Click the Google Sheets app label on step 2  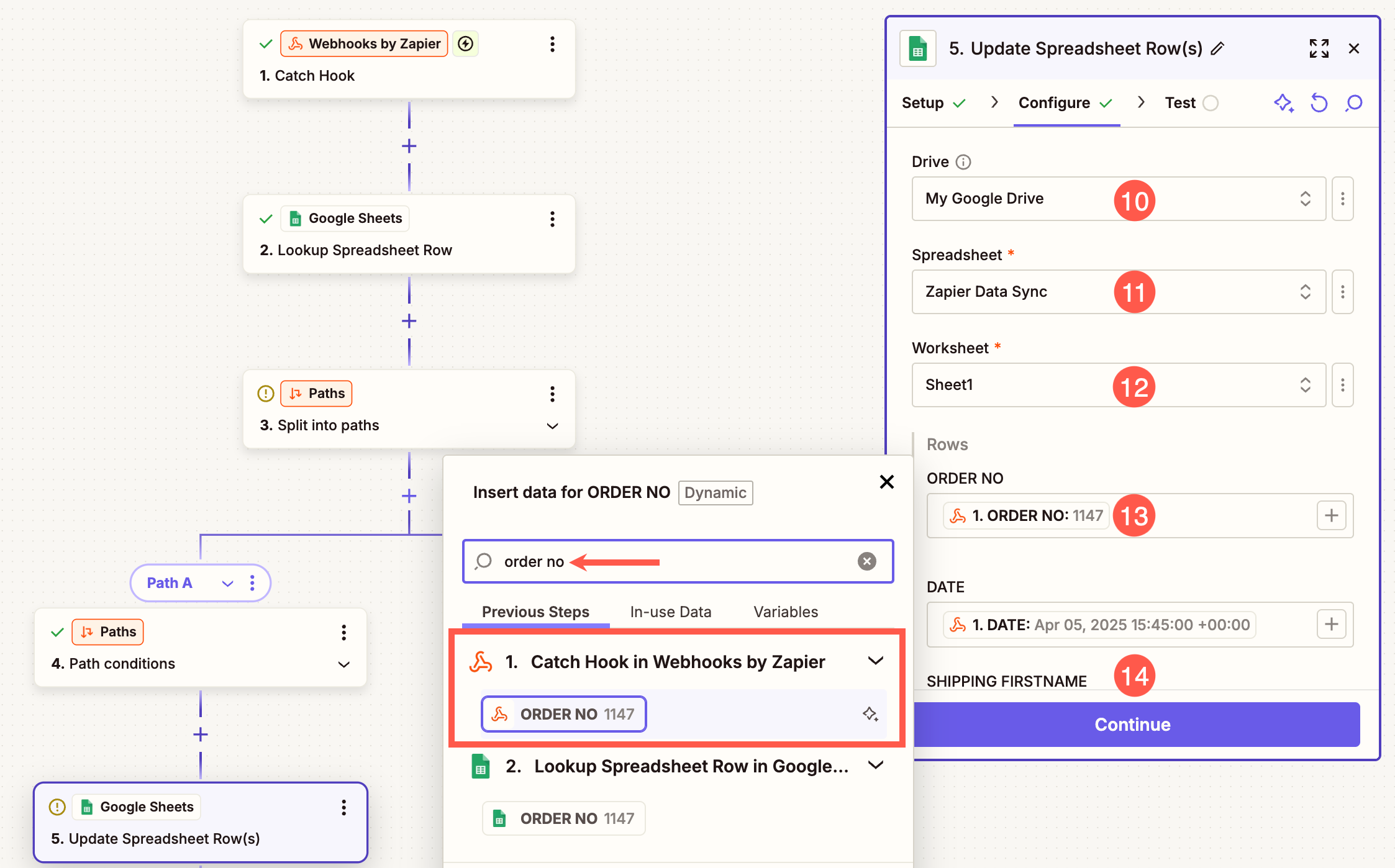pos(345,219)
